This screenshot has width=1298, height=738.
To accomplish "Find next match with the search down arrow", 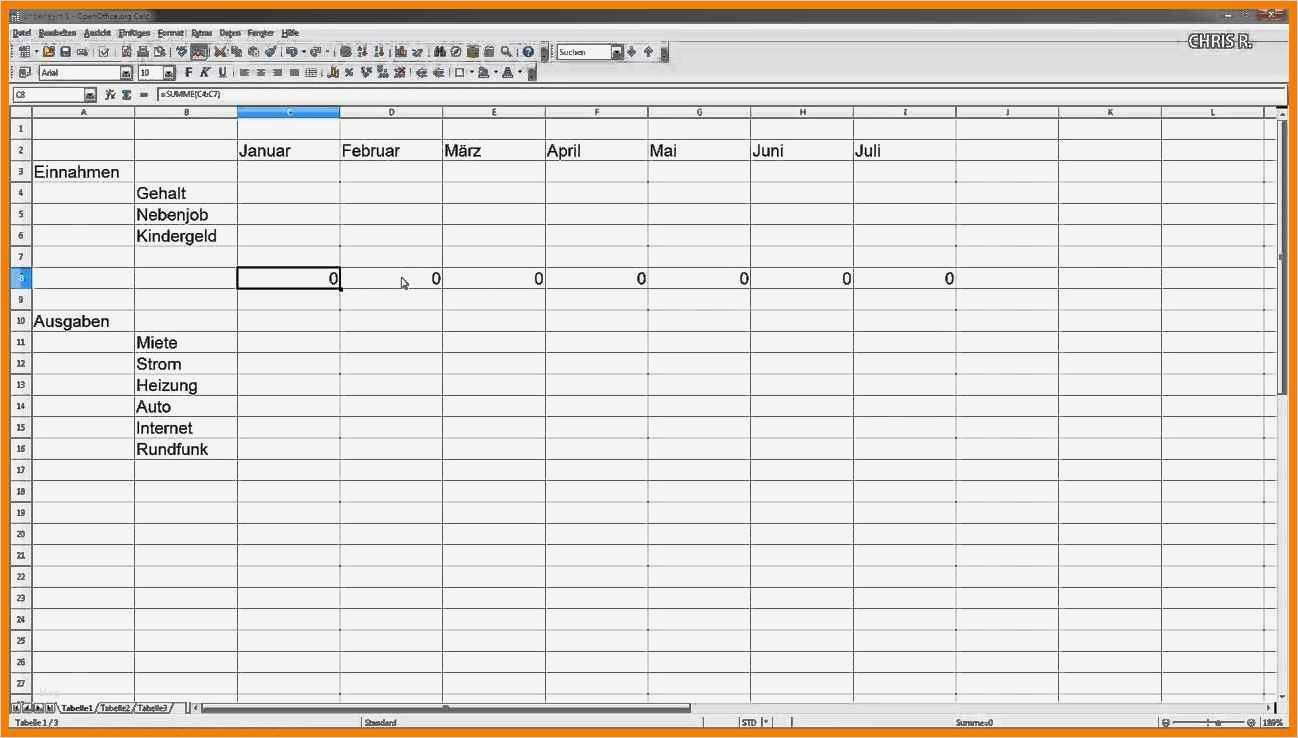I will [632, 52].
